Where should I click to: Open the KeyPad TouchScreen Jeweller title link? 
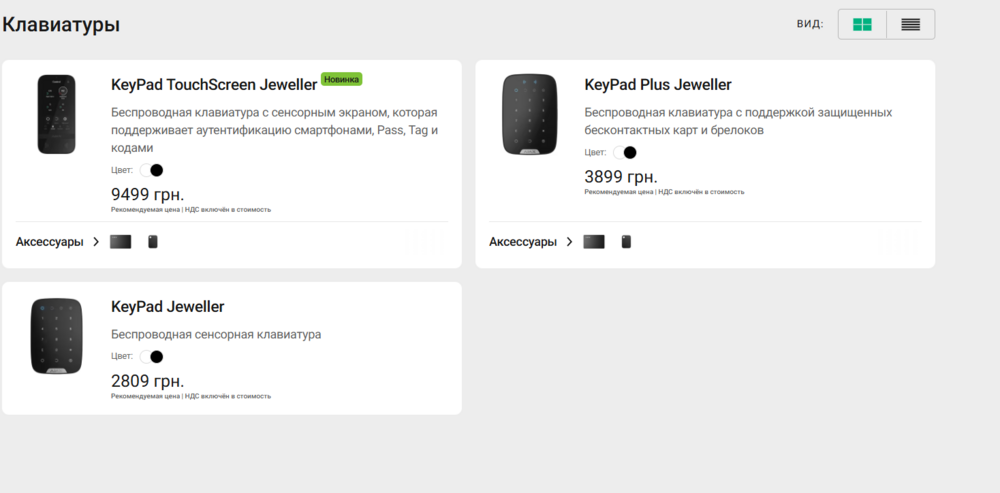click(214, 85)
